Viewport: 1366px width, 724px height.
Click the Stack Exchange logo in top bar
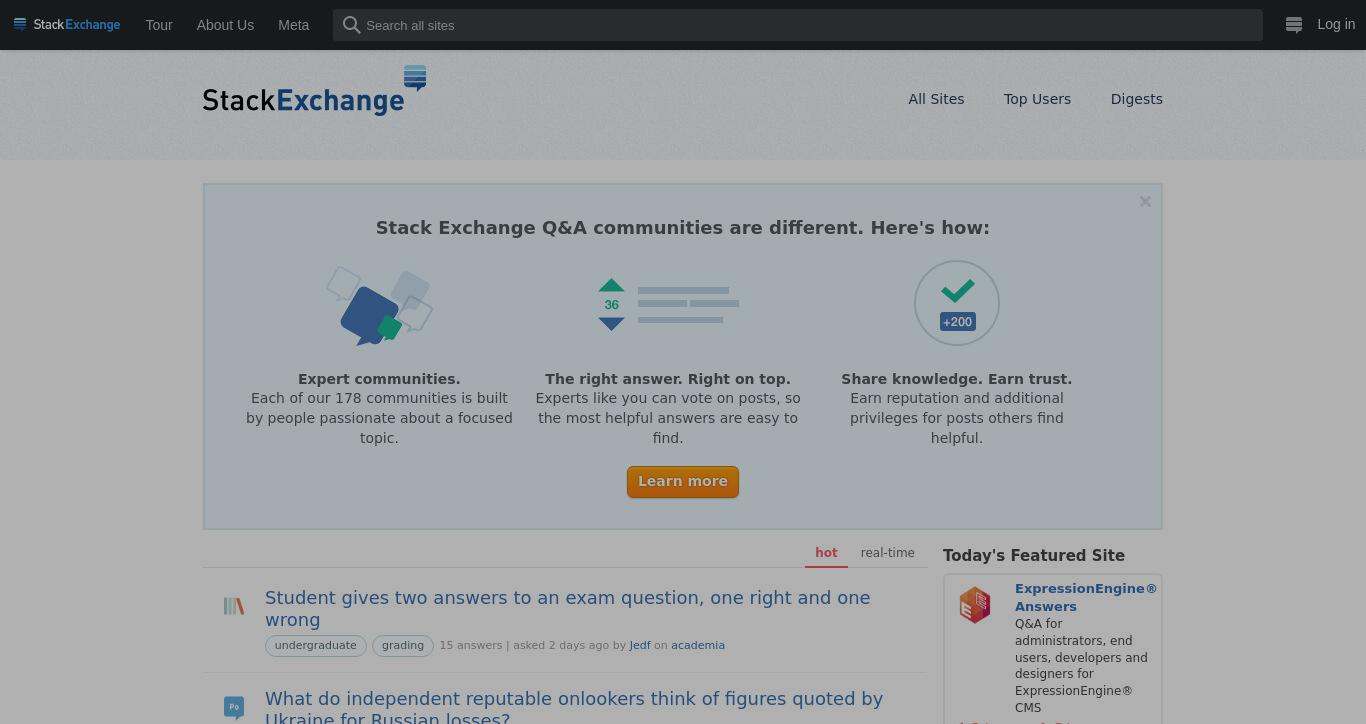[x=67, y=24]
